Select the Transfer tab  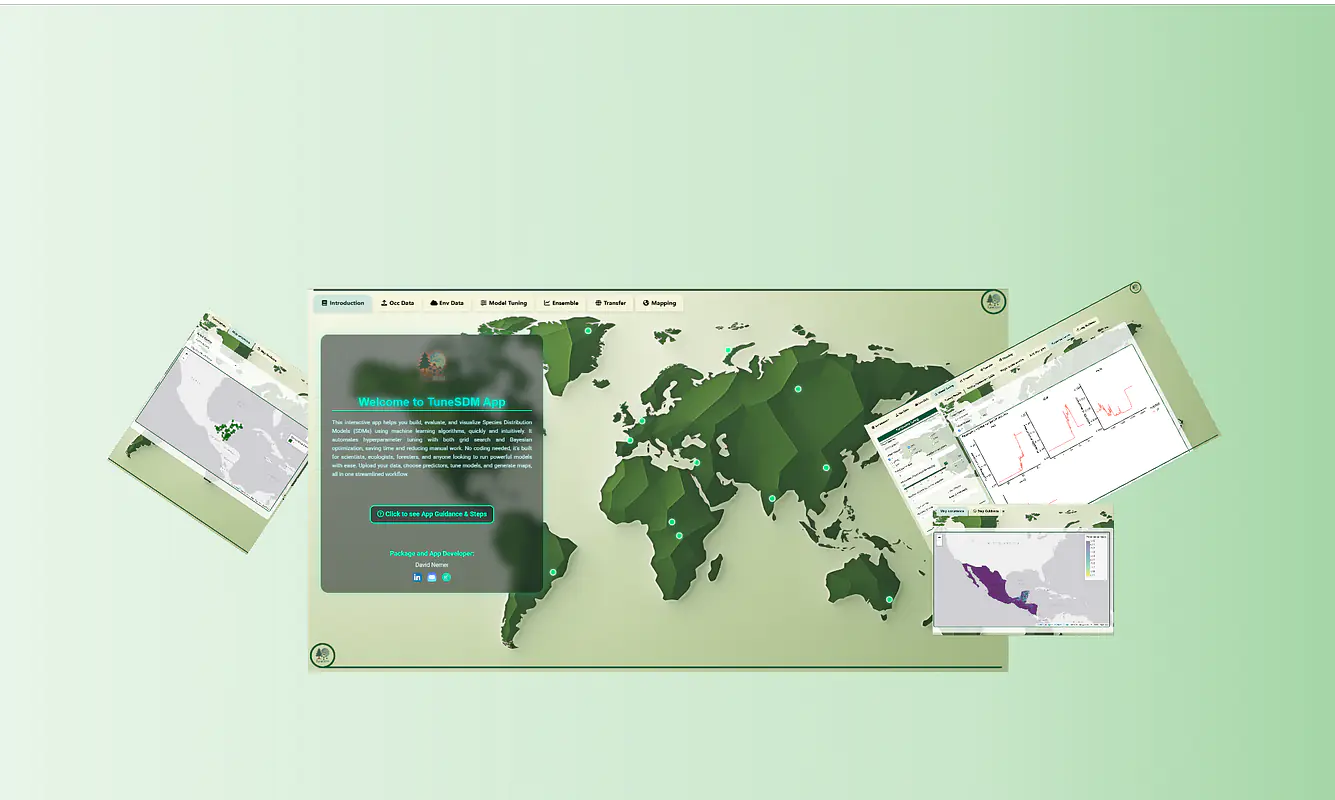[x=610, y=303]
